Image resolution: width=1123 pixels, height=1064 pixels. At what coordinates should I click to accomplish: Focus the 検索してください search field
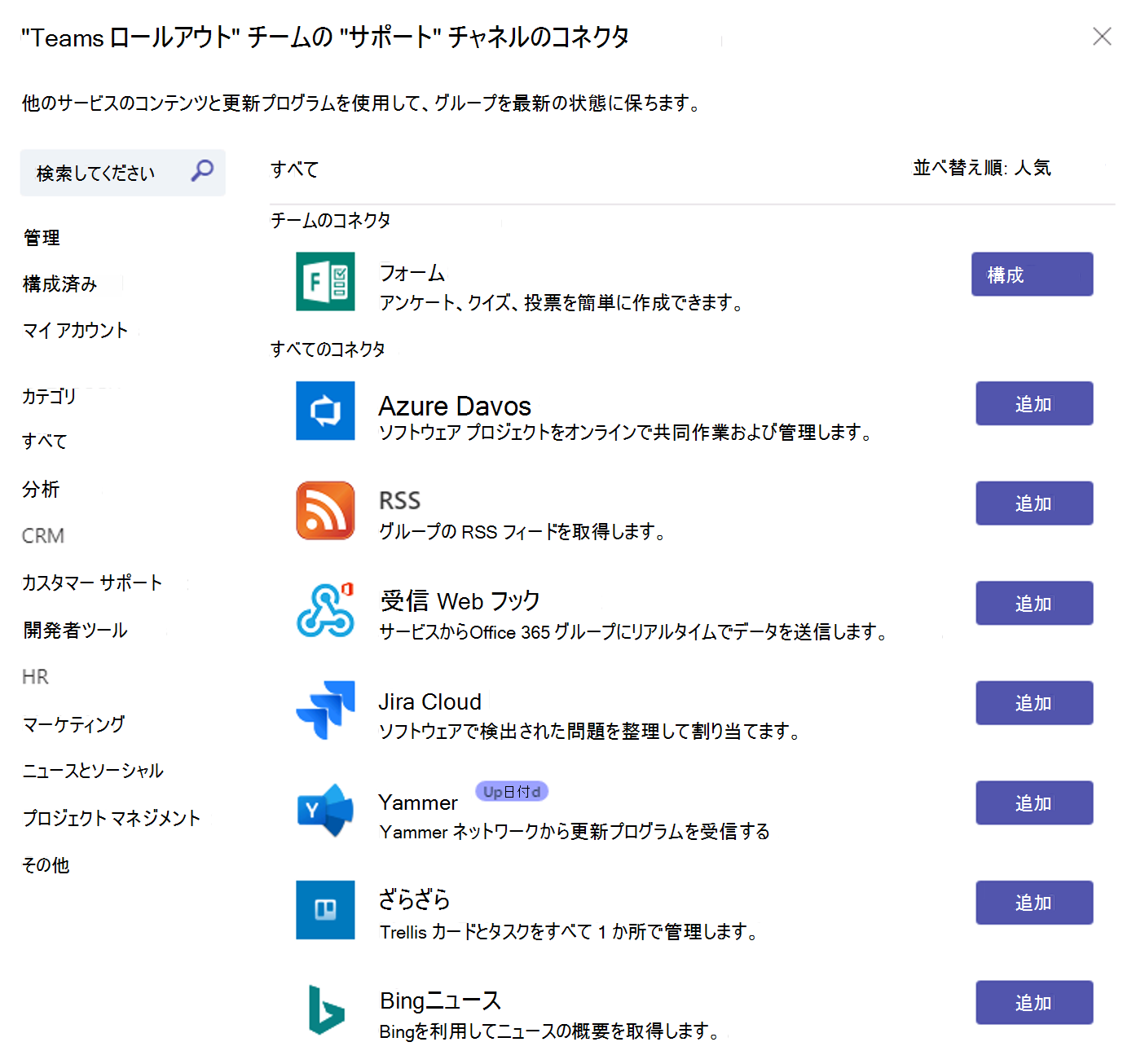123,173
